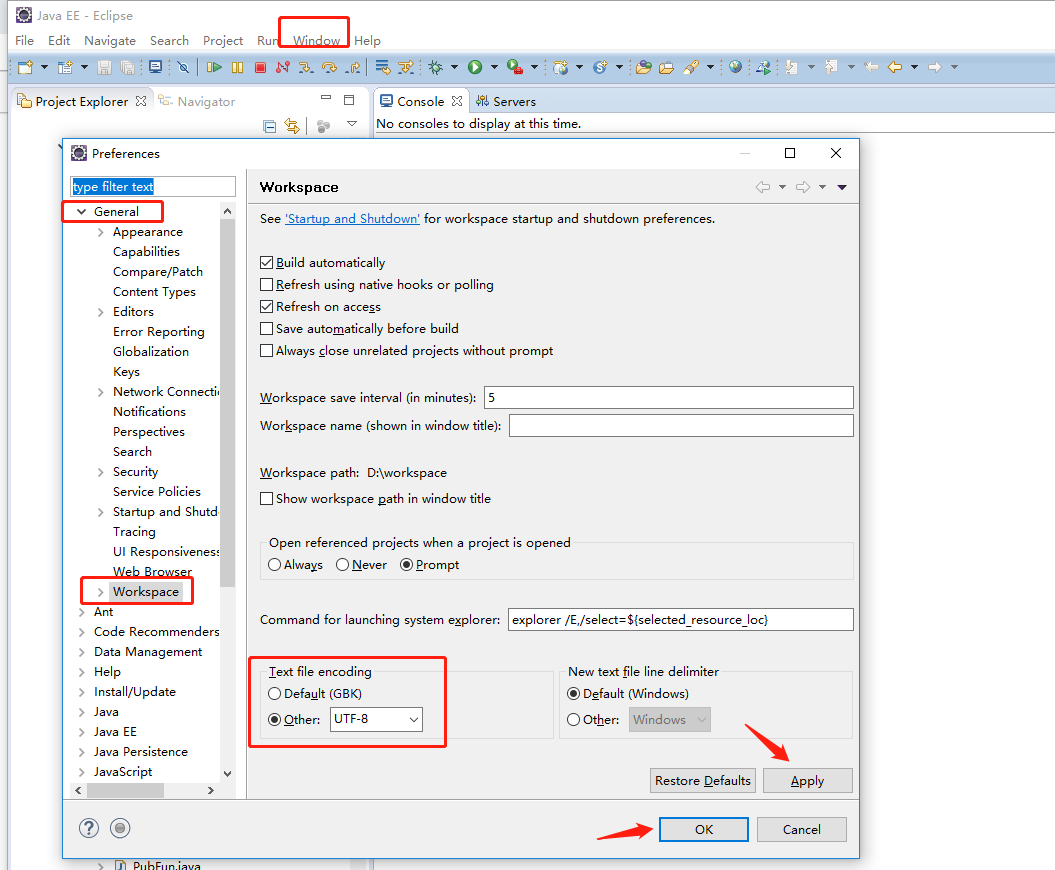Expand the Security tree node
1055x870 pixels.
point(100,472)
